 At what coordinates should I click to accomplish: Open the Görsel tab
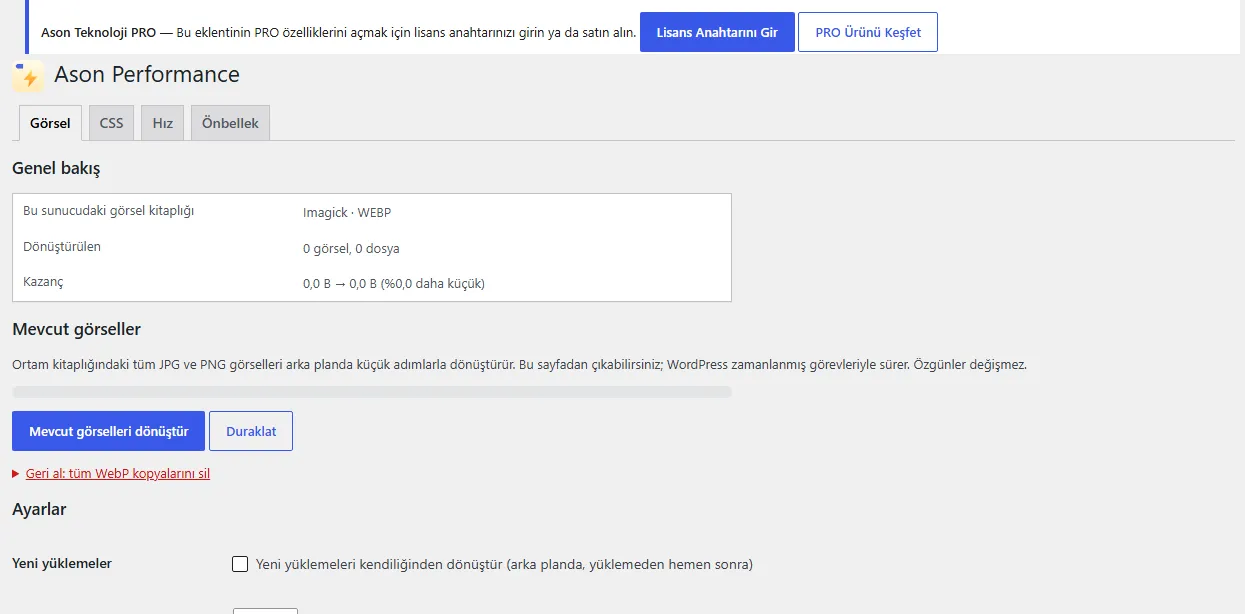tap(50, 123)
